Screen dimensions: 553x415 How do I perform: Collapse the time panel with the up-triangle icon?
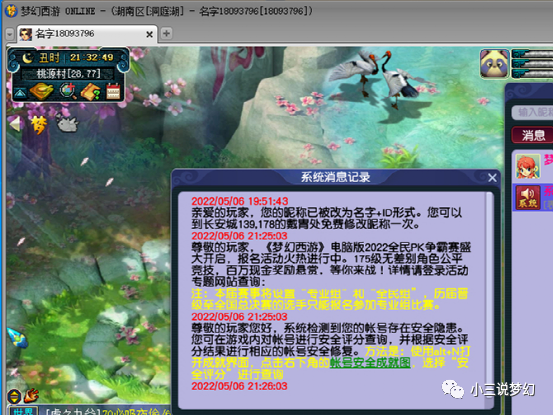pyautogui.click(x=20, y=93)
